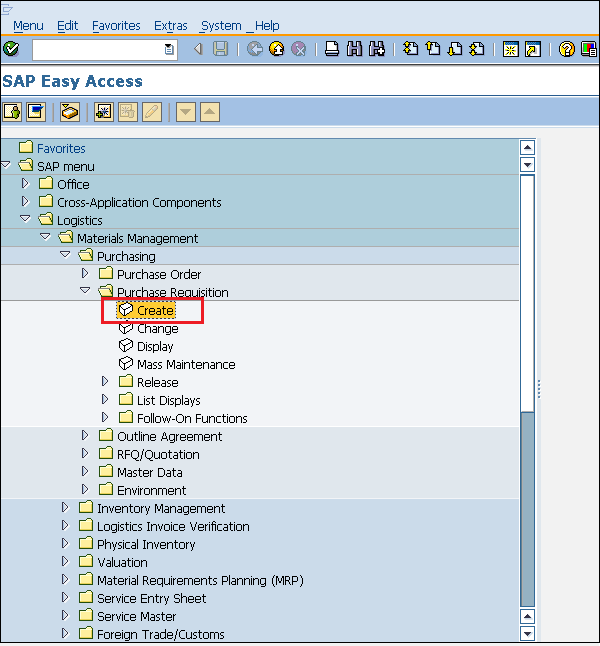Select the Service Entry Sheet folder
This screenshot has width=600, height=646.
click(152, 599)
